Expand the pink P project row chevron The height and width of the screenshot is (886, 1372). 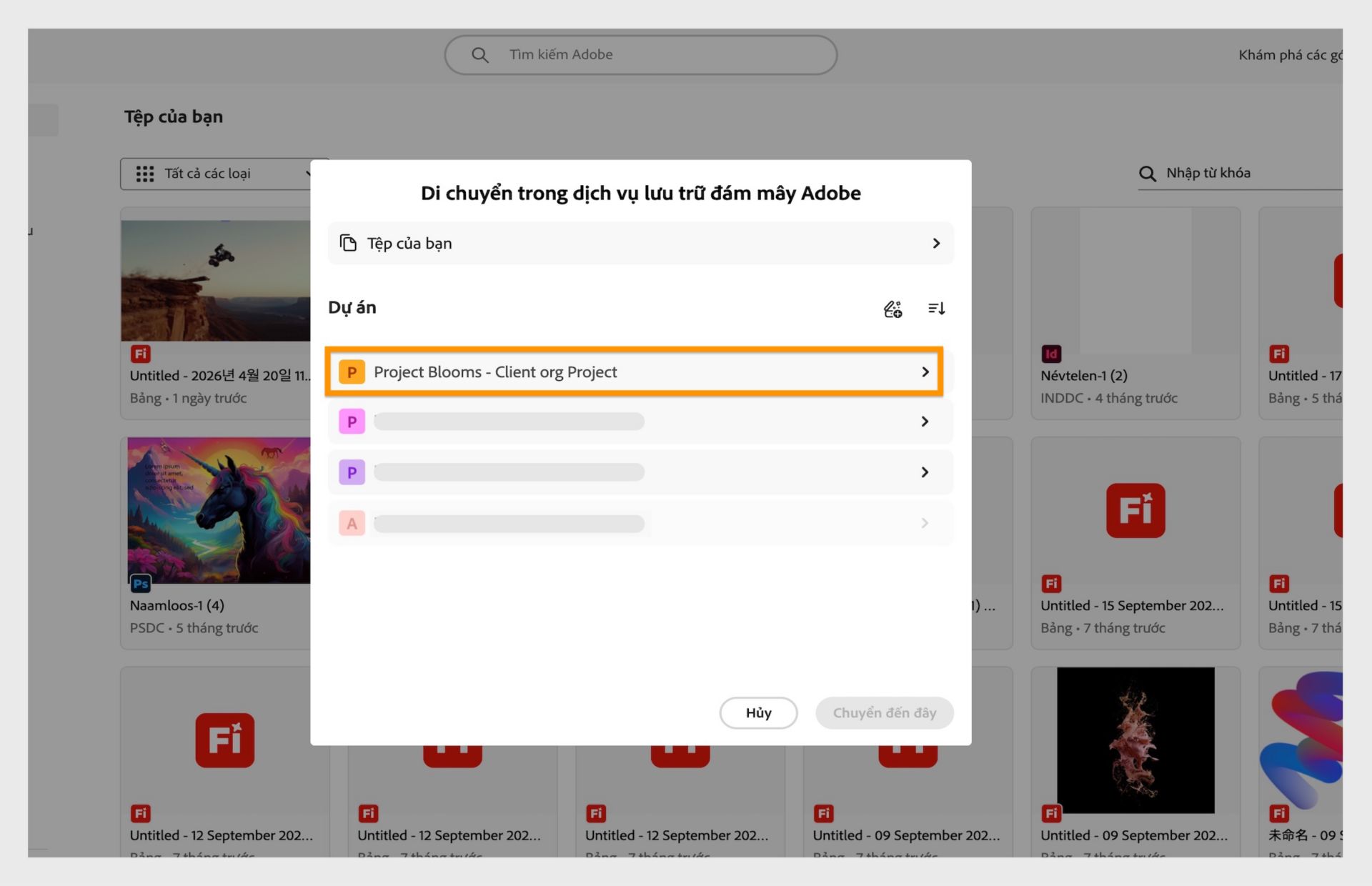point(925,422)
